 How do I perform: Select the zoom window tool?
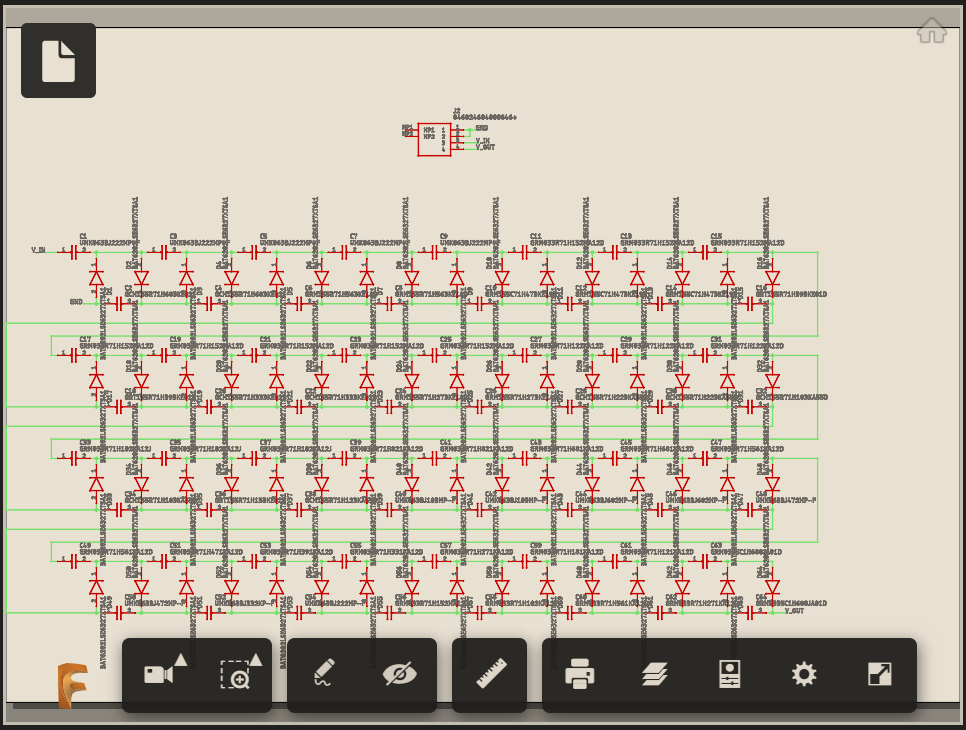click(235, 675)
